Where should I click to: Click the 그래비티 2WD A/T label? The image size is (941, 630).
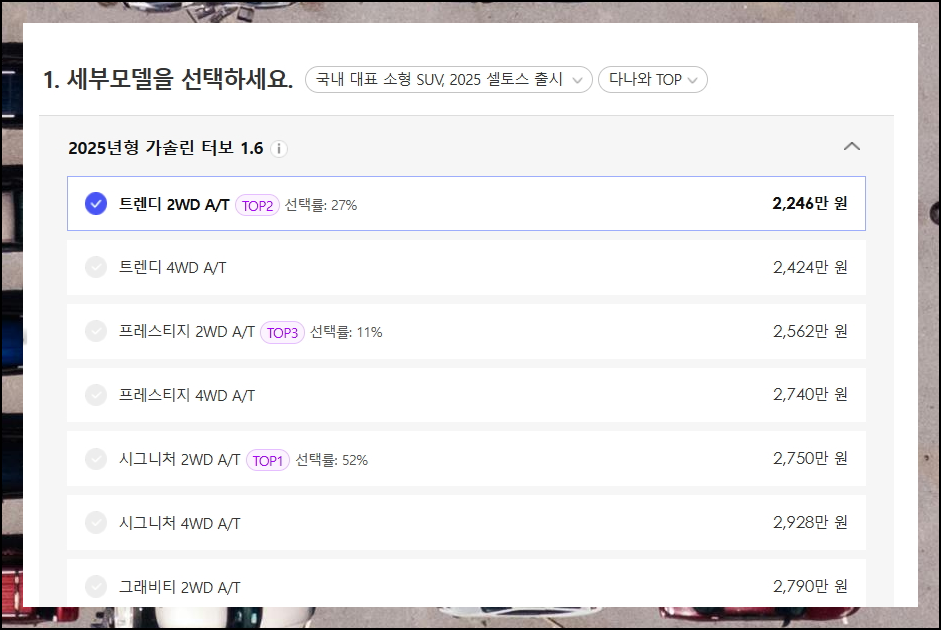179,587
